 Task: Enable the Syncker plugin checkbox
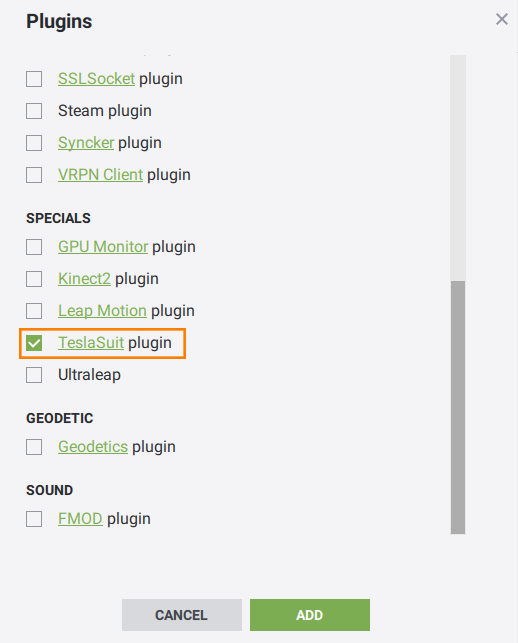(x=34, y=143)
